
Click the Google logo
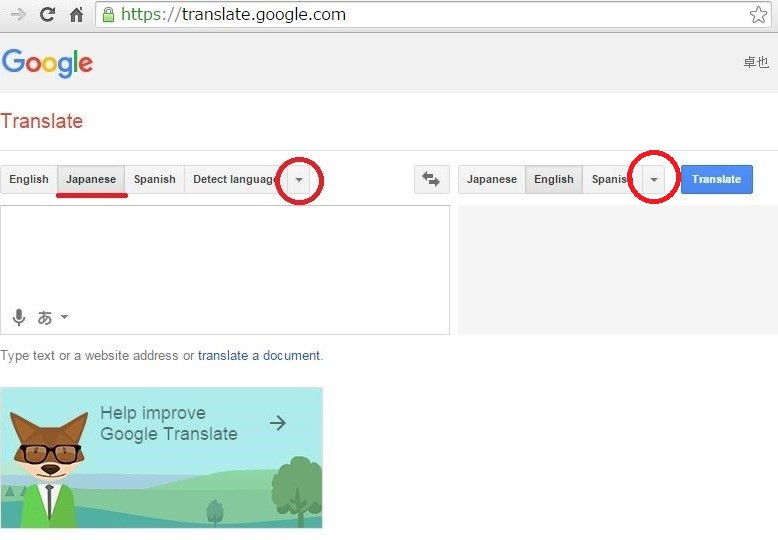(x=47, y=63)
